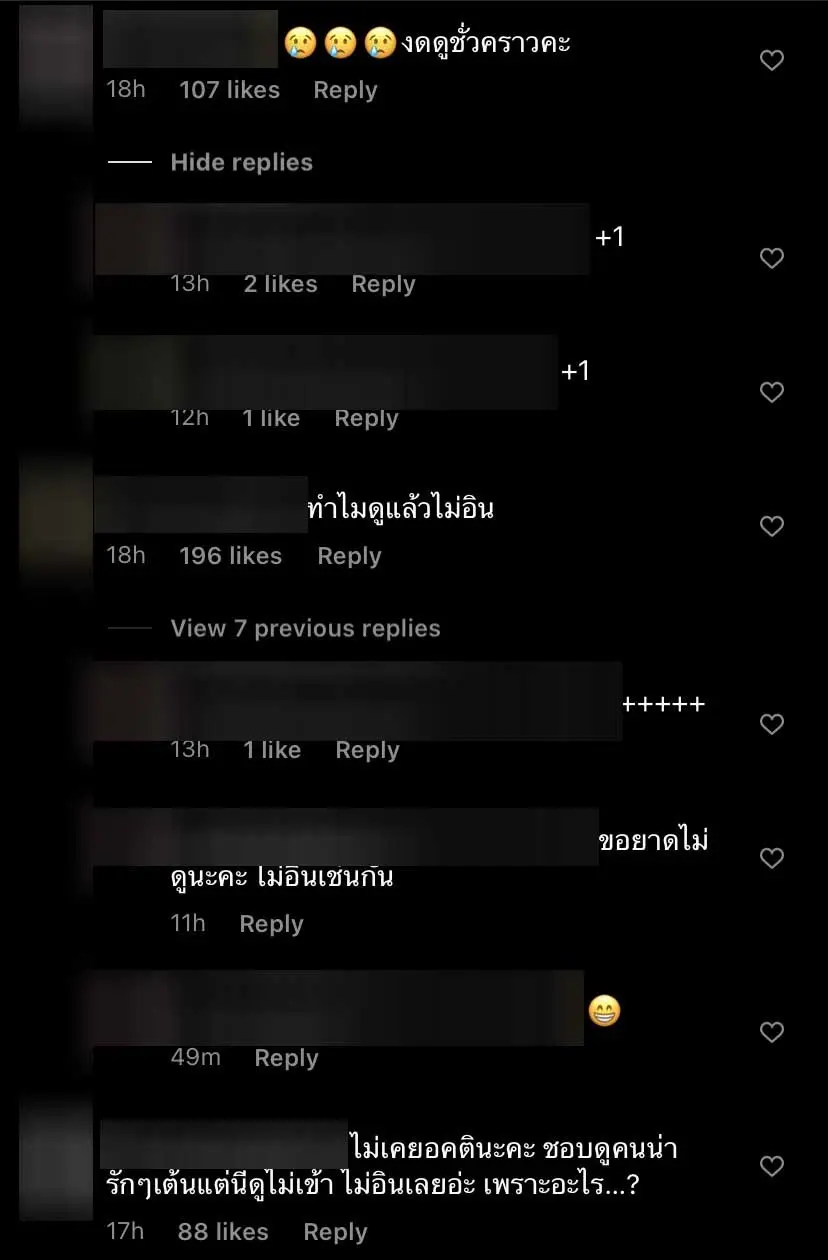This screenshot has width=828, height=1260.
Task: View who gave 196 likes
Action: [x=231, y=556]
